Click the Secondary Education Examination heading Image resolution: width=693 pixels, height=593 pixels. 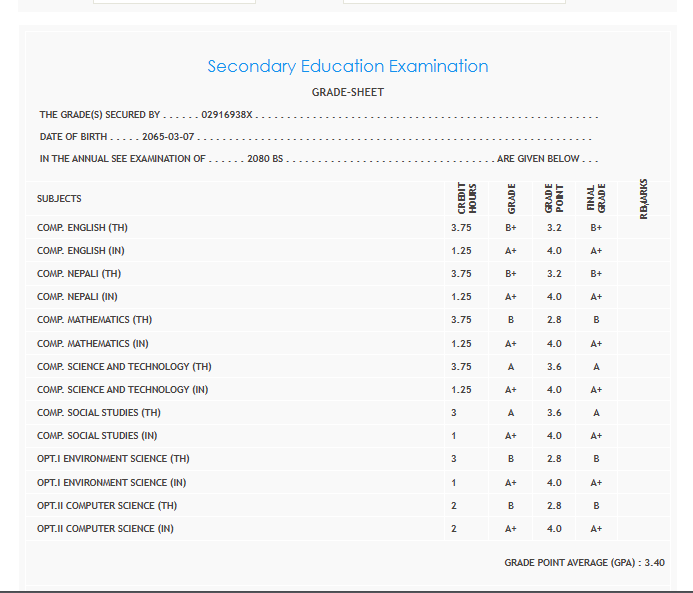click(347, 66)
